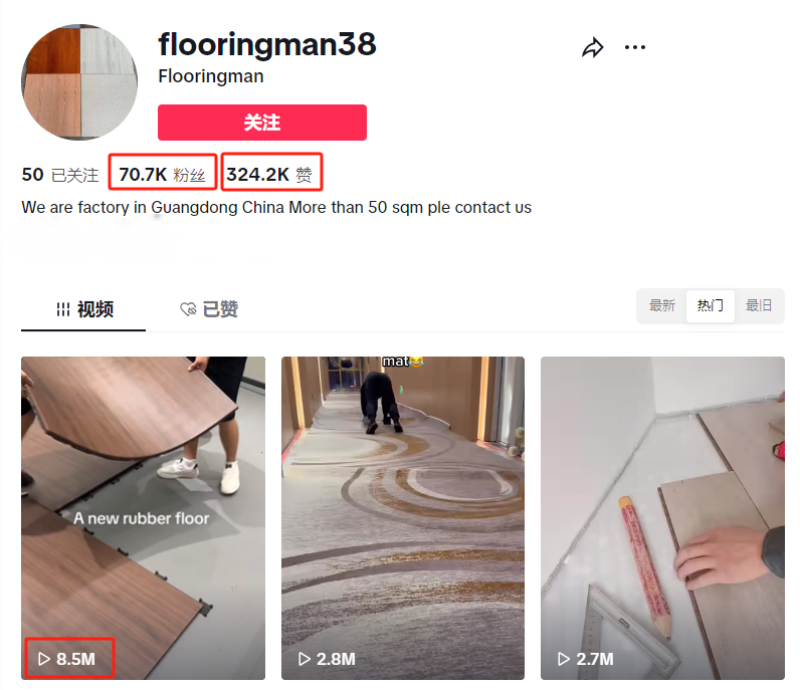View the 70.7K 粉丝 followers list
Viewport: 800px width, 690px height.
pyautogui.click(x=162, y=175)
